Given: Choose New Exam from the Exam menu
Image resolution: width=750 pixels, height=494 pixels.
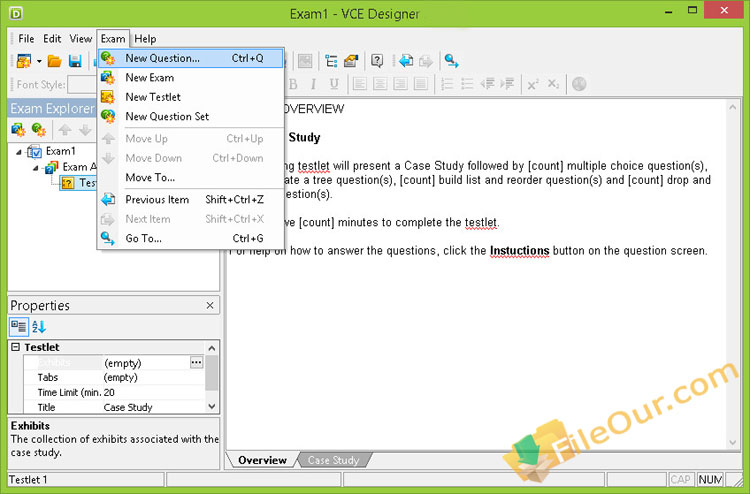Looking at the screenshot, I should pos(191,77).
